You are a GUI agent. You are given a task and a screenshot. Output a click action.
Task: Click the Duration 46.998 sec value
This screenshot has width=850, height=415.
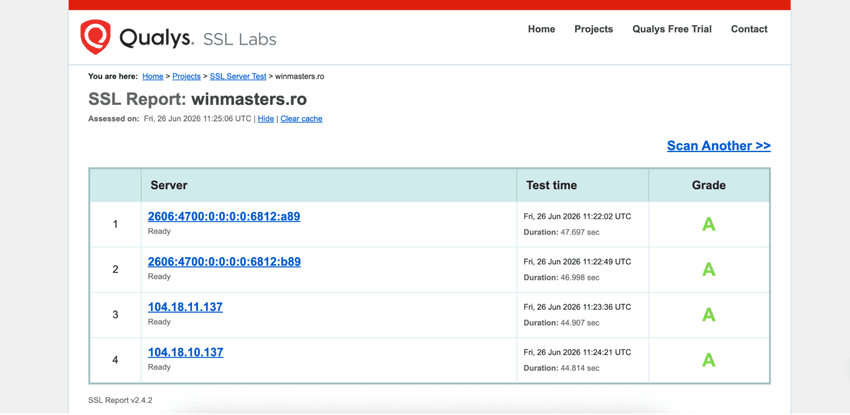coord(562,277)
